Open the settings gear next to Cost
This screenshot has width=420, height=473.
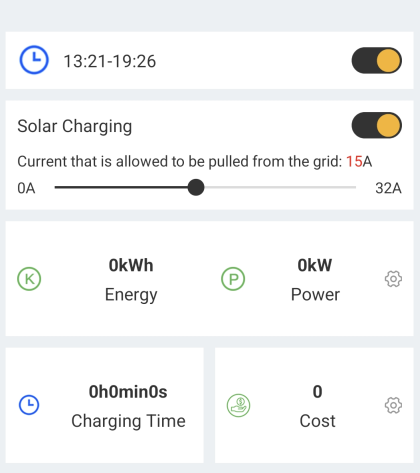point(393,405)
